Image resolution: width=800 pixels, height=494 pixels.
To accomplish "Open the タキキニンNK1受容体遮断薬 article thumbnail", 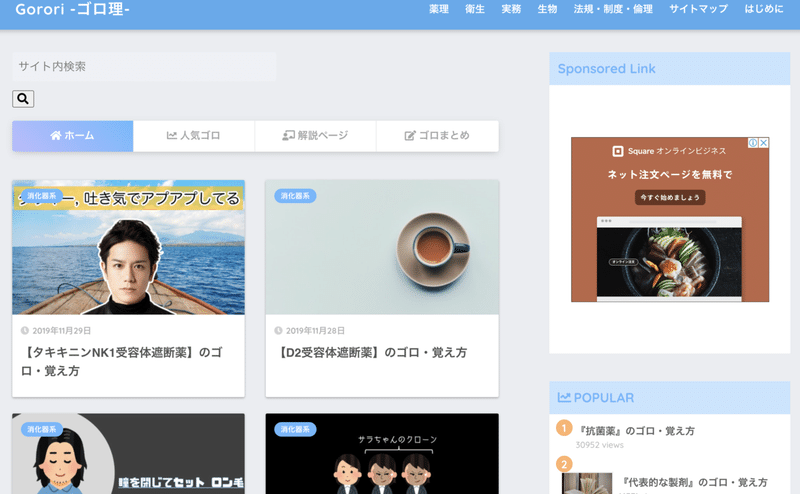I will (x=129, y=248).
